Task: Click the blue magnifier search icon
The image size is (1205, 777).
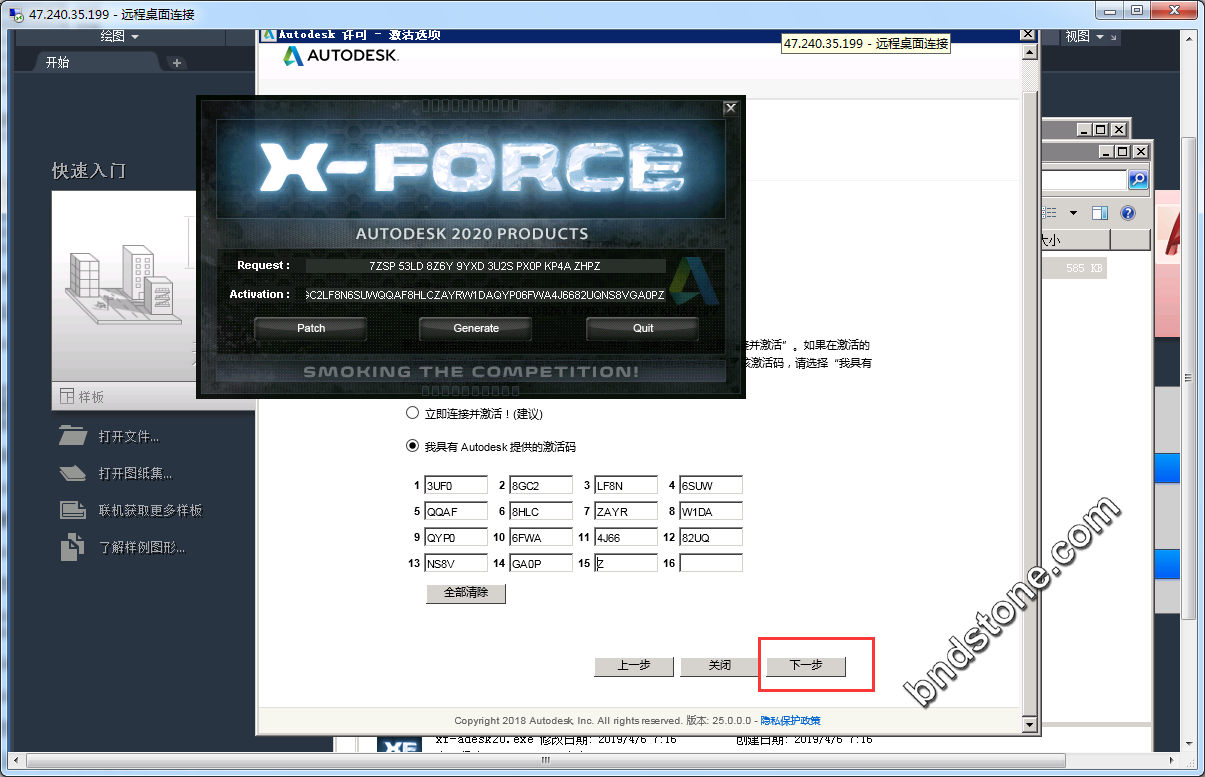Action: (x=1138, y=180)
